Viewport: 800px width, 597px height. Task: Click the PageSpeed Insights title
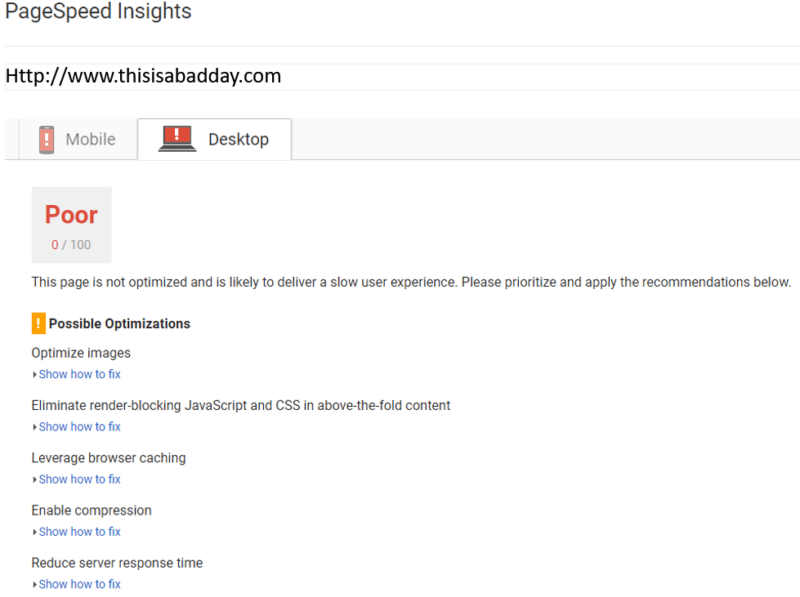98,13
